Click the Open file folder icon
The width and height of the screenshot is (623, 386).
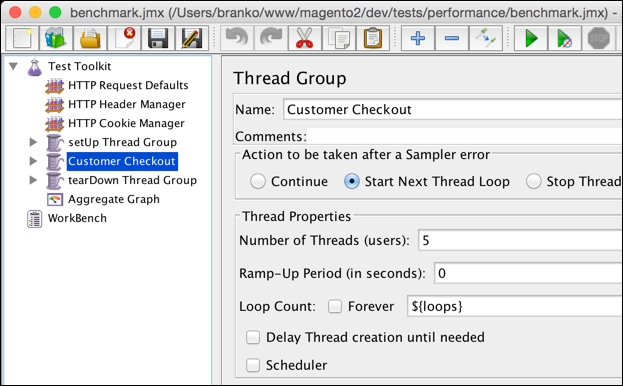(x=90, y=39)
